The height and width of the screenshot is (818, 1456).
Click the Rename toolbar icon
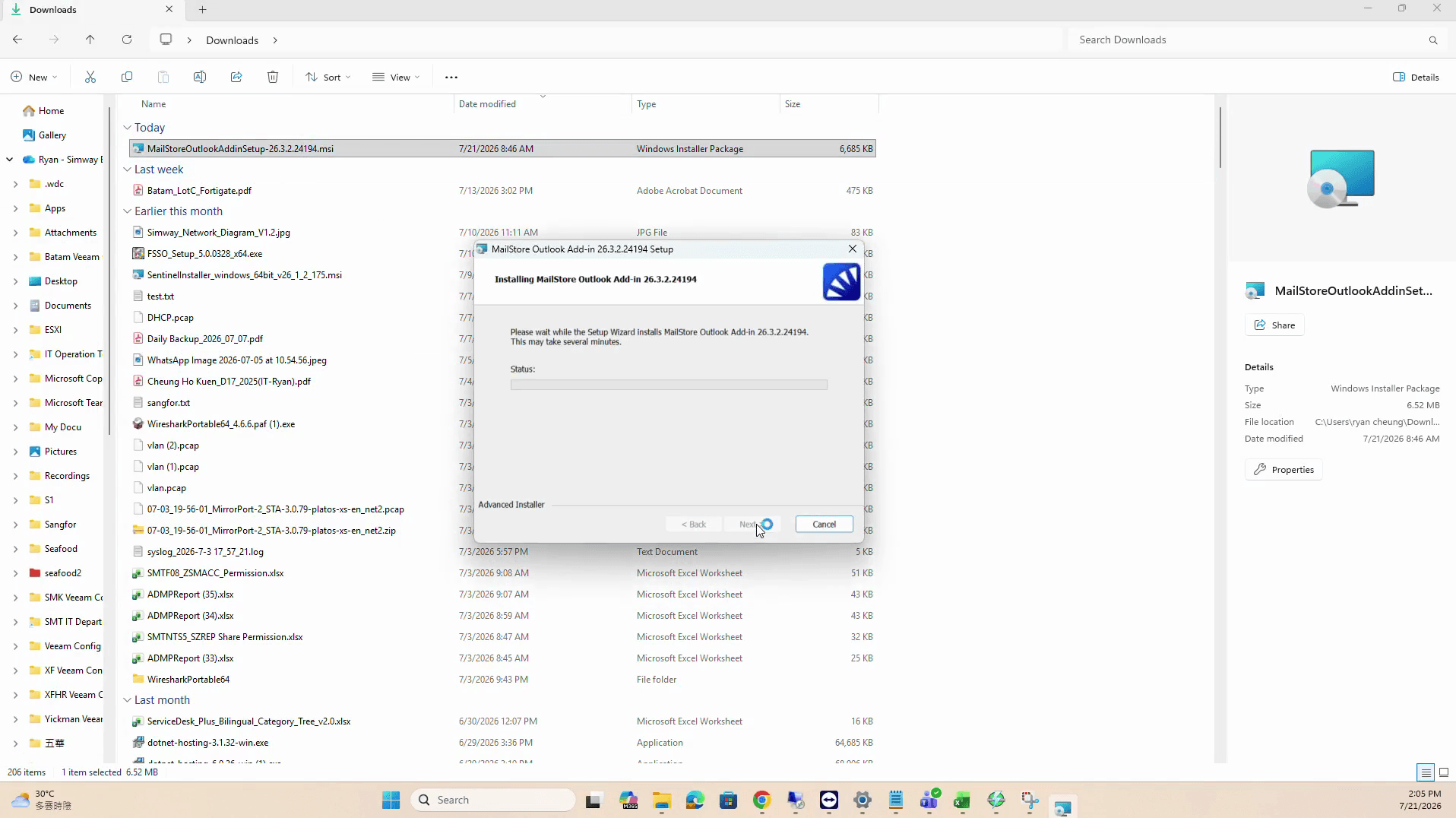pos(200,77)
